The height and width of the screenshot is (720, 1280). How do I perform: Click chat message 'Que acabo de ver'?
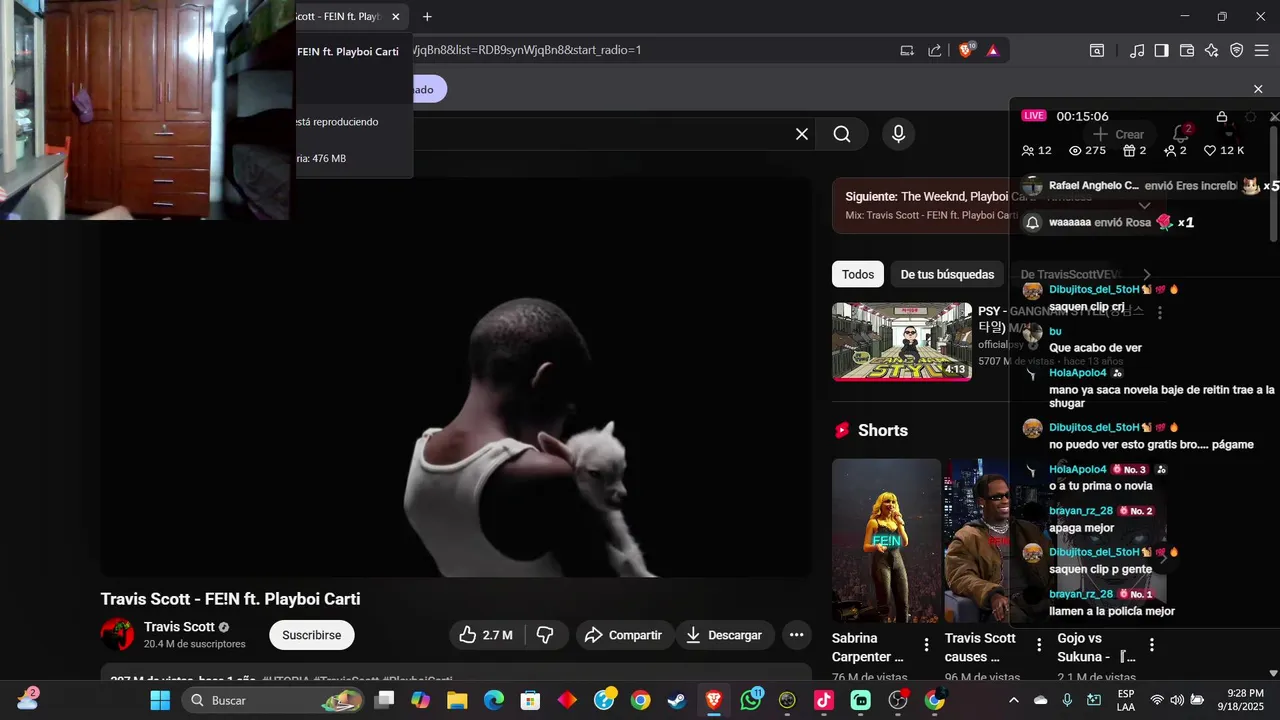[x=1095, y=348]
